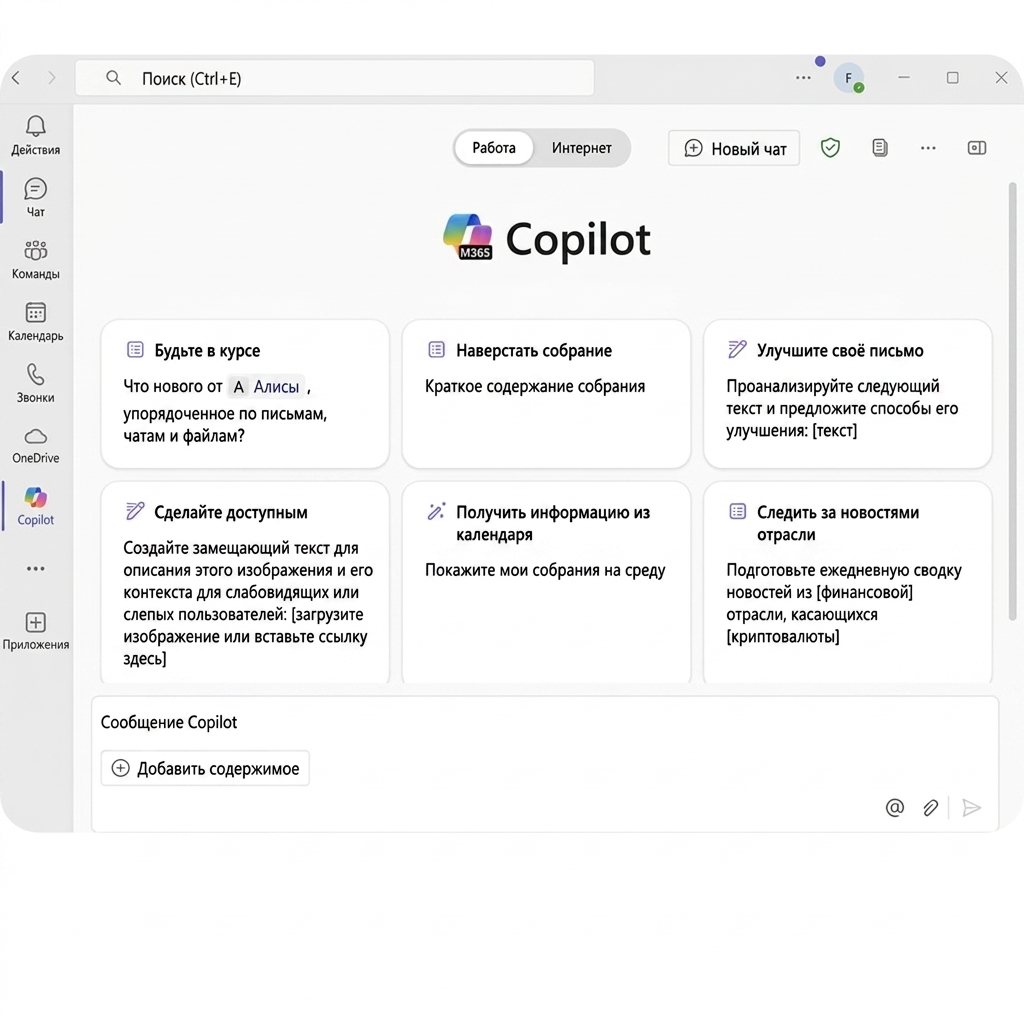Switch to the Работа tab
Screen dimensions: 1024x1024
coord(494,148)
